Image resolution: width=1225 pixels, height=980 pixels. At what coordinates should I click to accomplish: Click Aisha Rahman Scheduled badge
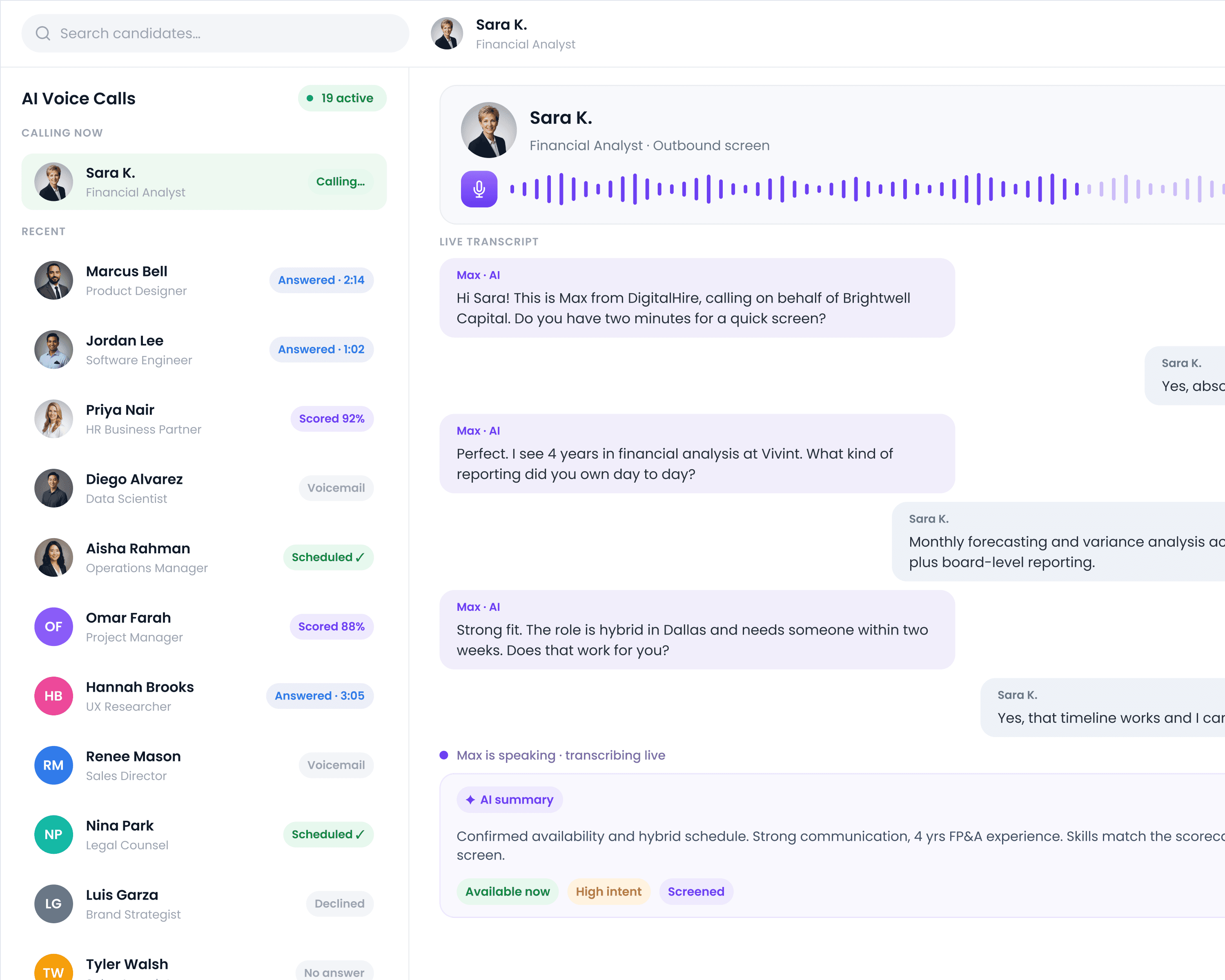(x=328, y=558)
